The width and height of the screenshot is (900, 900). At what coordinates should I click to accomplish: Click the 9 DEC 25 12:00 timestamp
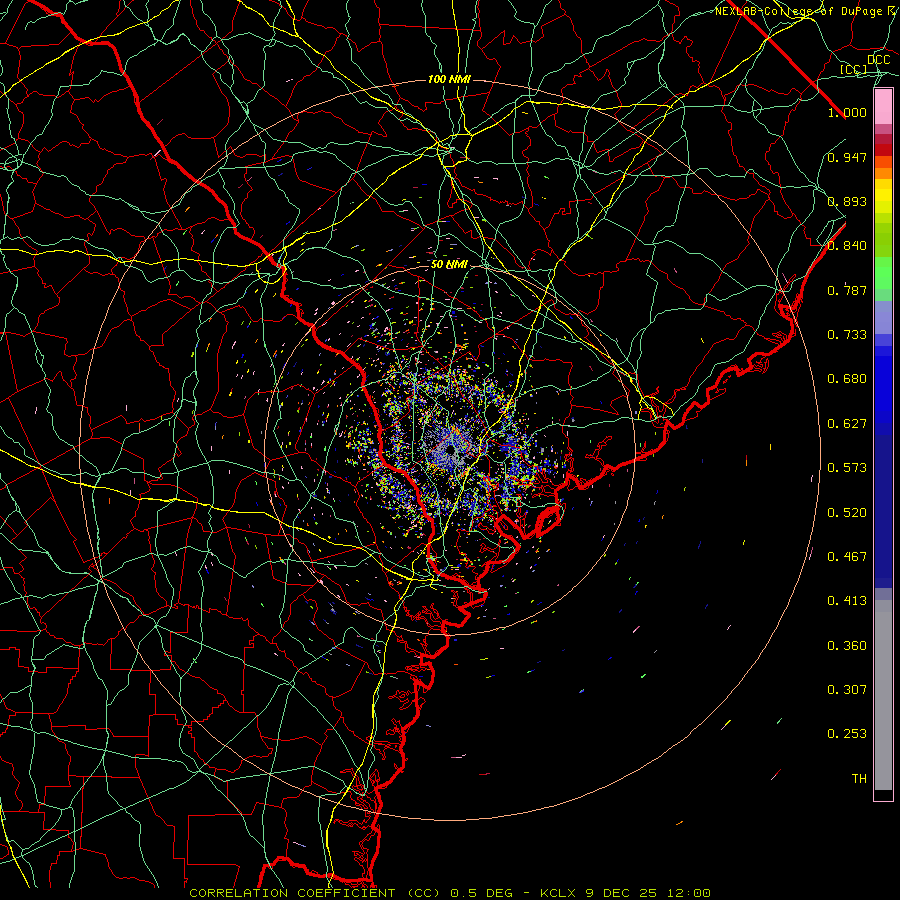[x=648, y=893]
